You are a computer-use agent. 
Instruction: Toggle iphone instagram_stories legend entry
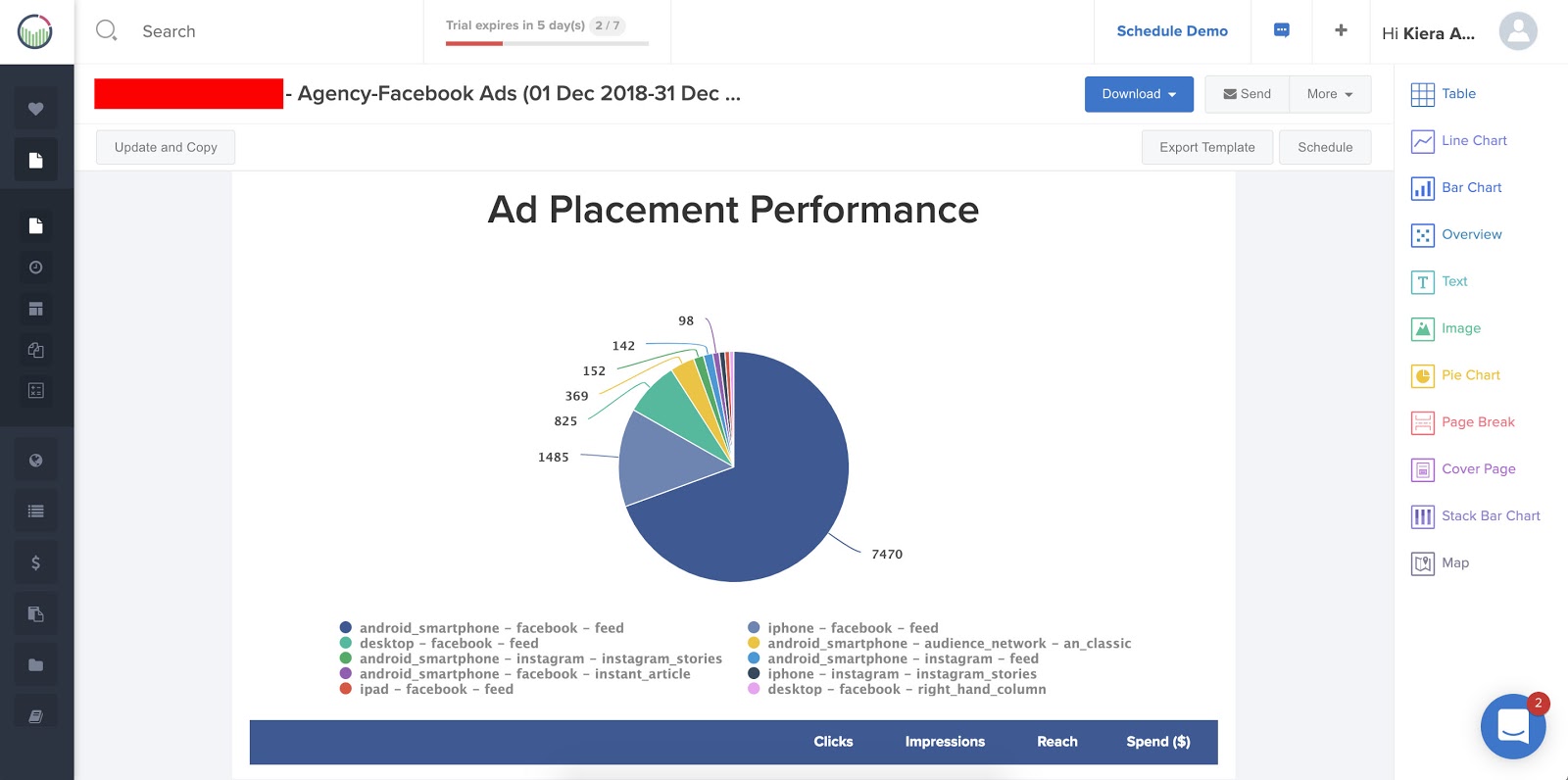pos(892,674)
